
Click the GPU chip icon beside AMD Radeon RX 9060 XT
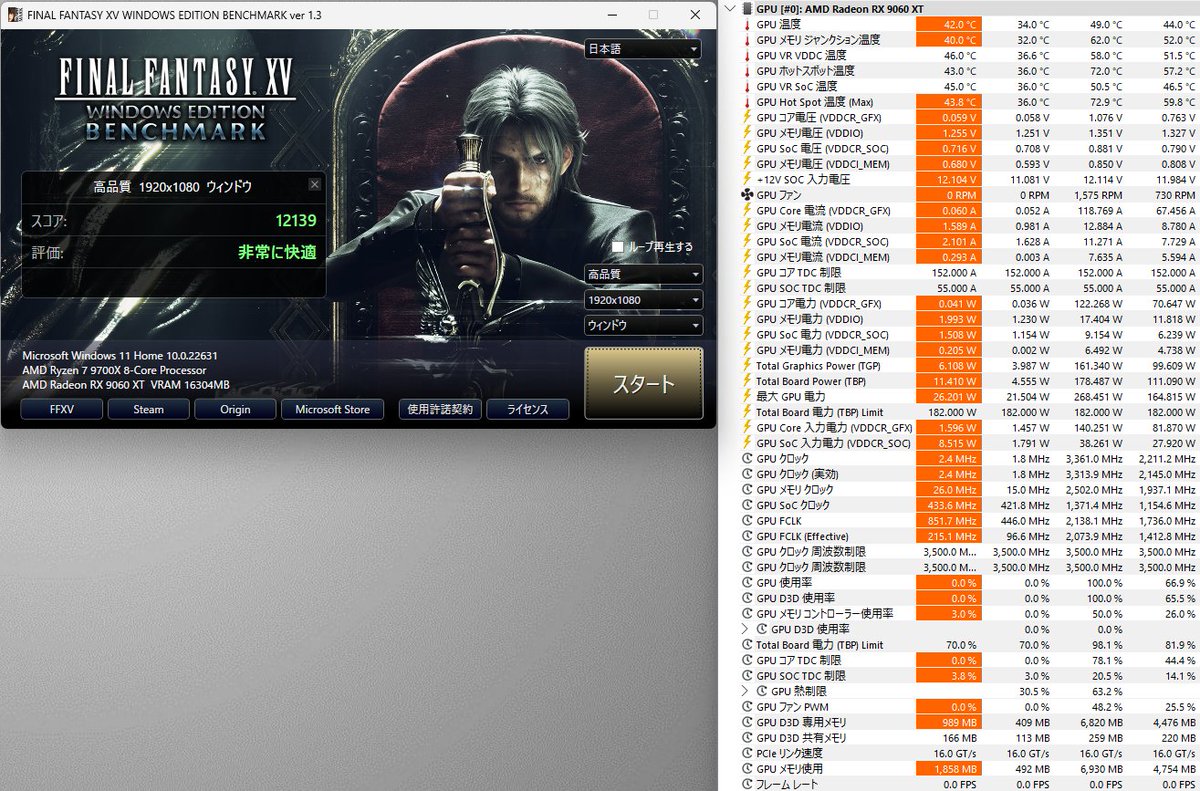[x=749, y=9]
